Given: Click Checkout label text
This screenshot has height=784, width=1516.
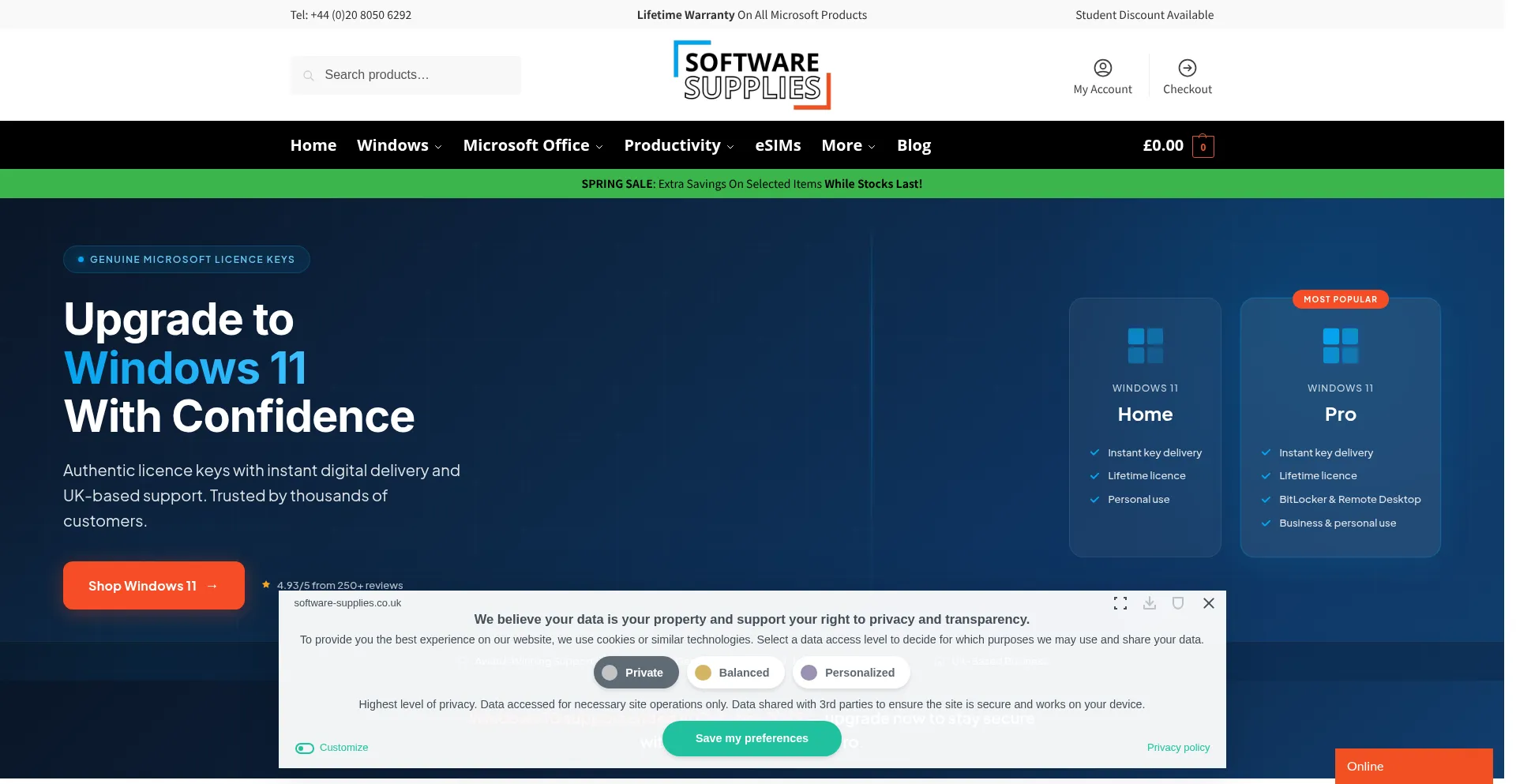Looking at the screenshot, I should [x=1187, y=90].
